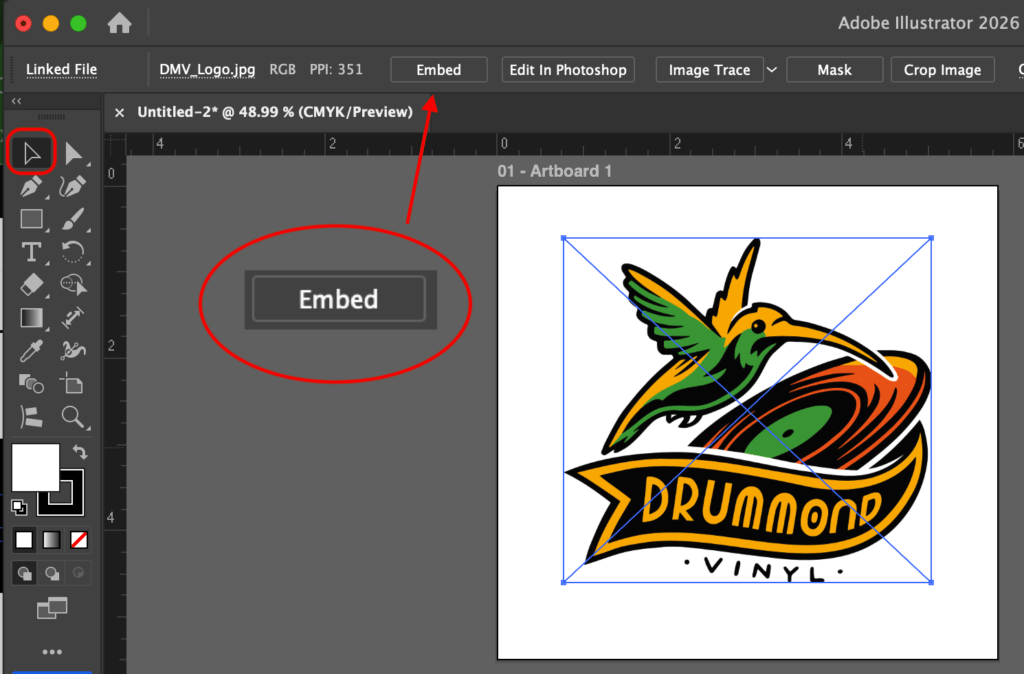Set fill to None (red slash)
Image resolution: width=1024 pixels, height=674 pixels.
(x=78, y=540)
